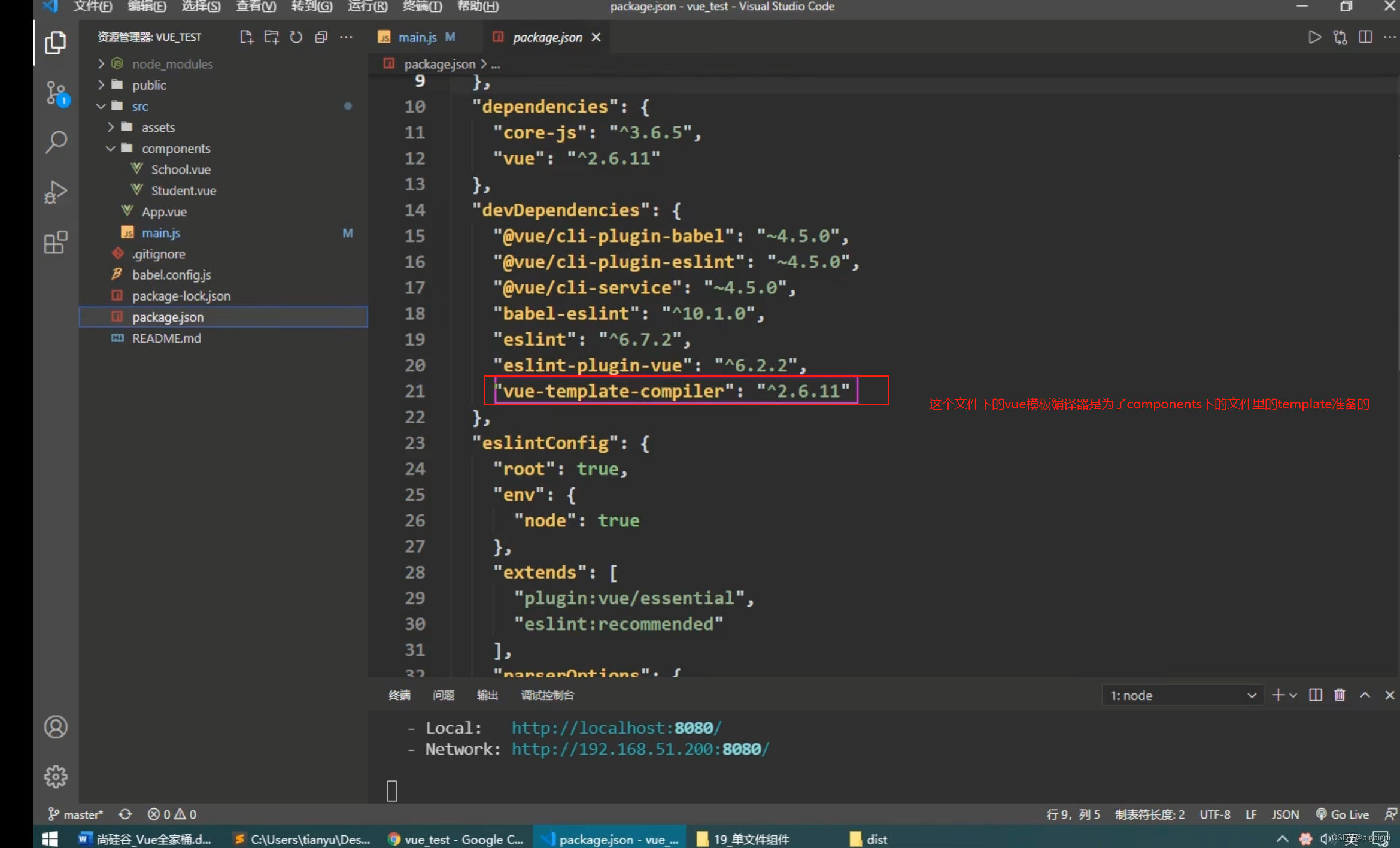The width and height of the screenshot is (1400, 848).
Task: Click the Windows Start button
Action: (x=50, y=838)
